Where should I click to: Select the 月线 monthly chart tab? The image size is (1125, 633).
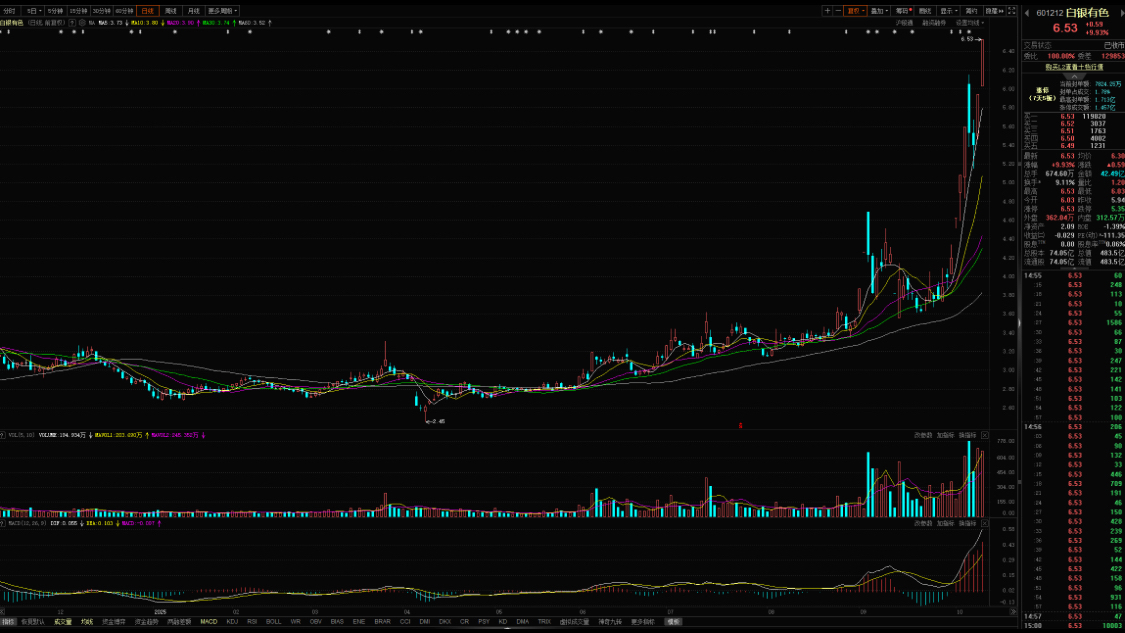[x=194, y=11]
